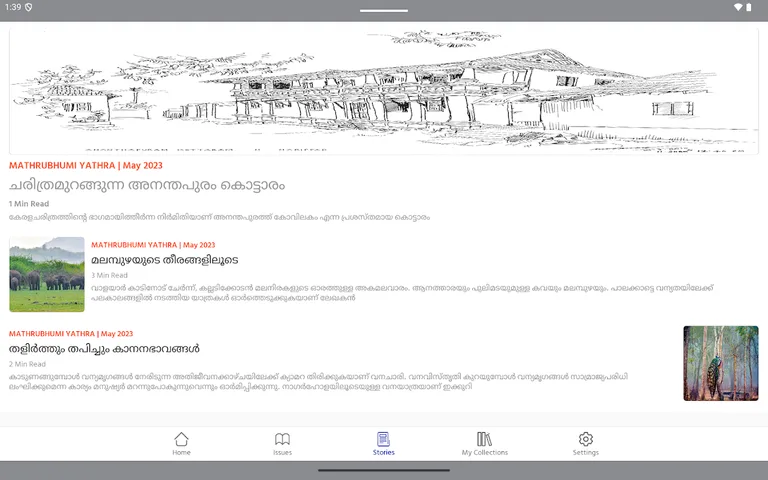The width and height of the screenshot is (768, 480).
Task: Open the Settings gear icon
Action: pyautogui.click(x=586, y=439)
